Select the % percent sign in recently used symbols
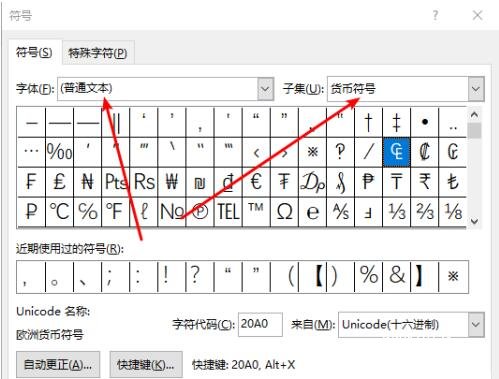The height and width of the screenshot is (379, 499). point(368,276)
